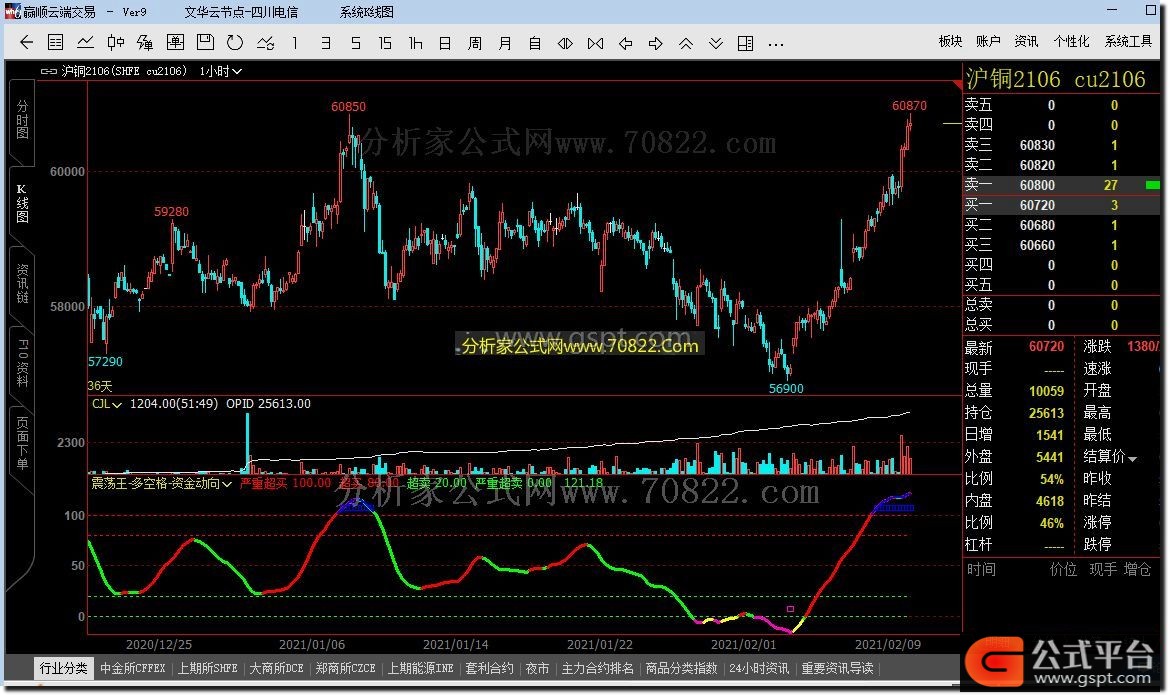Select the 郑商所CZCE bottom tab
The height and width of the screenshot is (695, 1170).
click(345, 668)
